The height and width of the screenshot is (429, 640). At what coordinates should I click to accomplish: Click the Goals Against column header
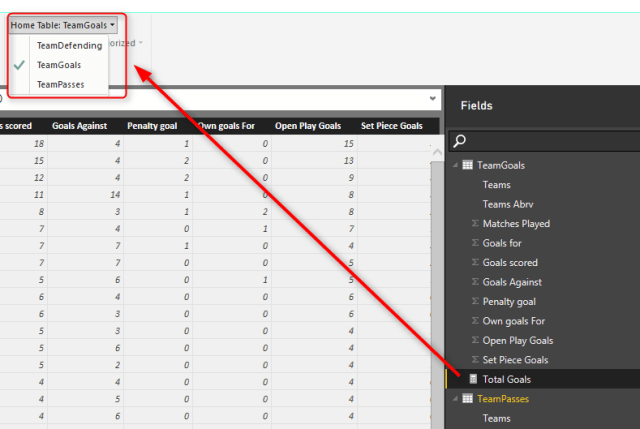79,126
